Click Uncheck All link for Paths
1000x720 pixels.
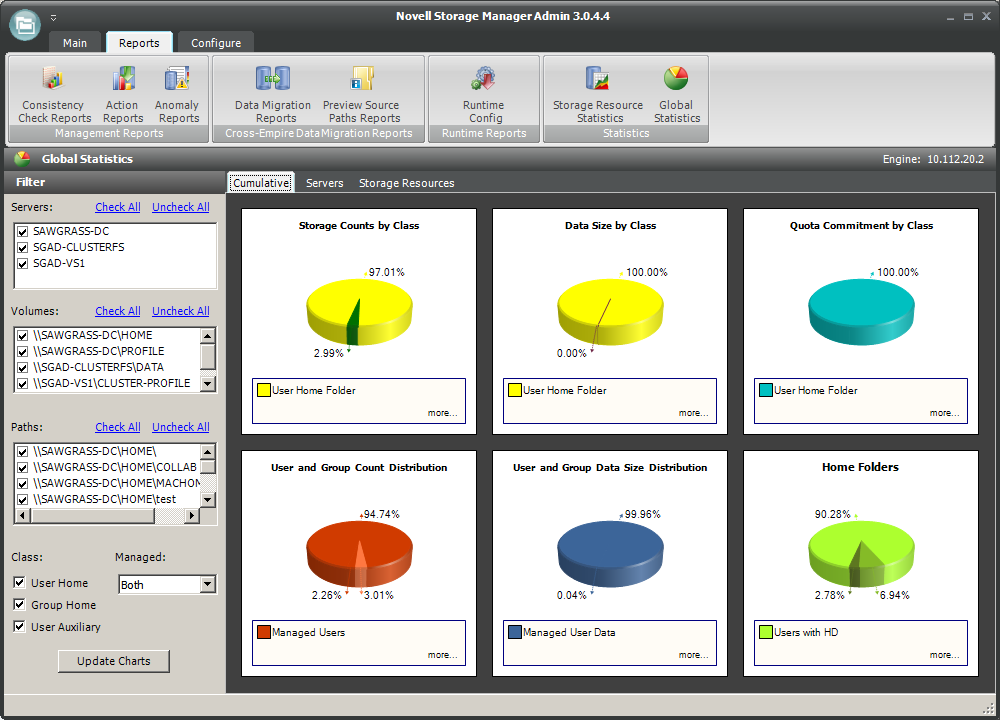tap(180, 427)
